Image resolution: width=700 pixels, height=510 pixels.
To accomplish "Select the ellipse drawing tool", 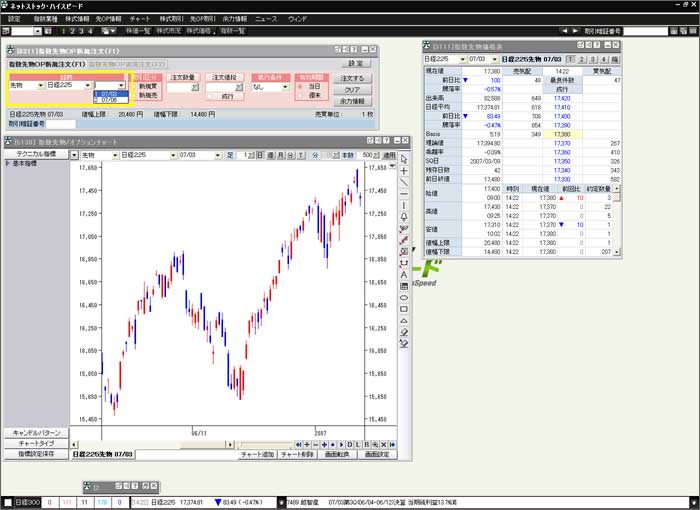I will pos(404,298).
